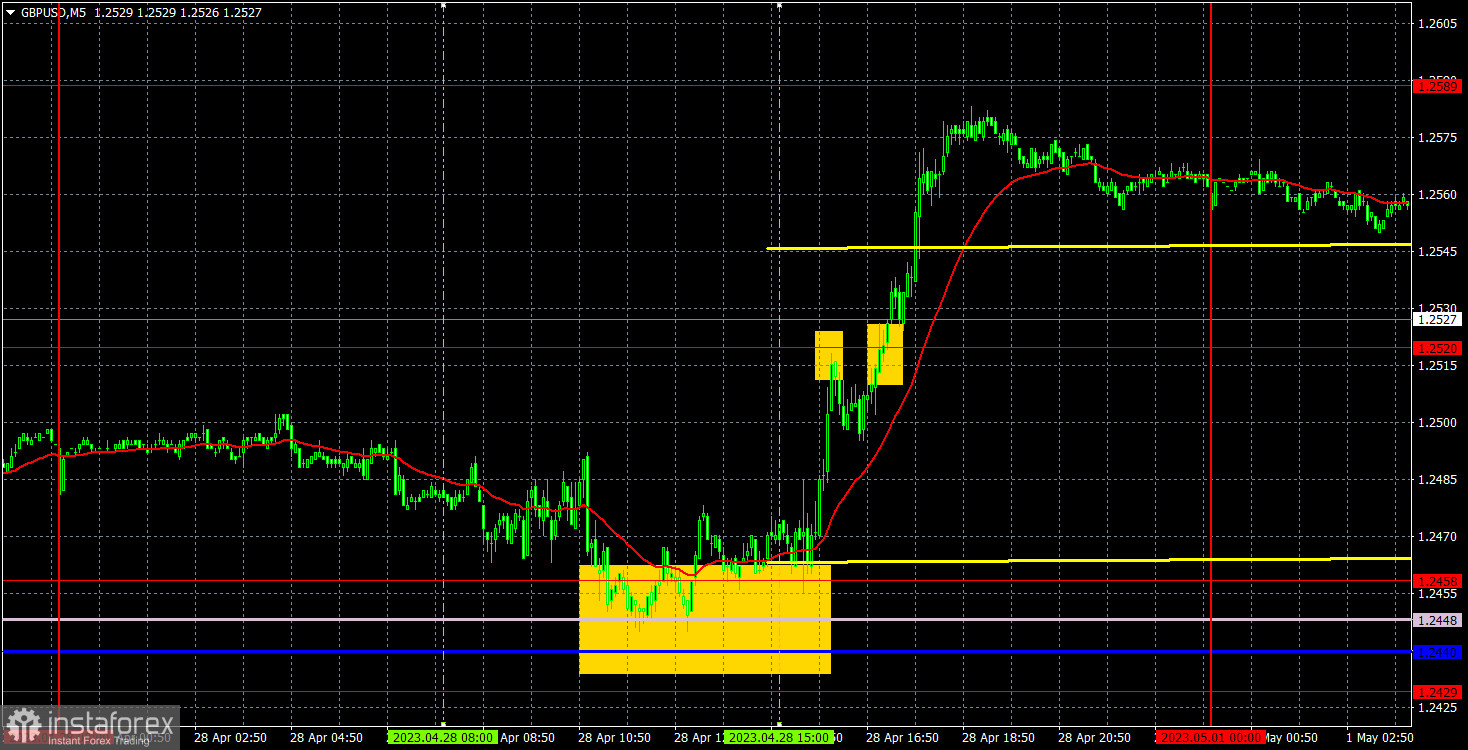Select the later small yellow rectangle near 1.2520
Image resolution: width=1468 pixels, height=750 pixels.
[x=885, y=354]
